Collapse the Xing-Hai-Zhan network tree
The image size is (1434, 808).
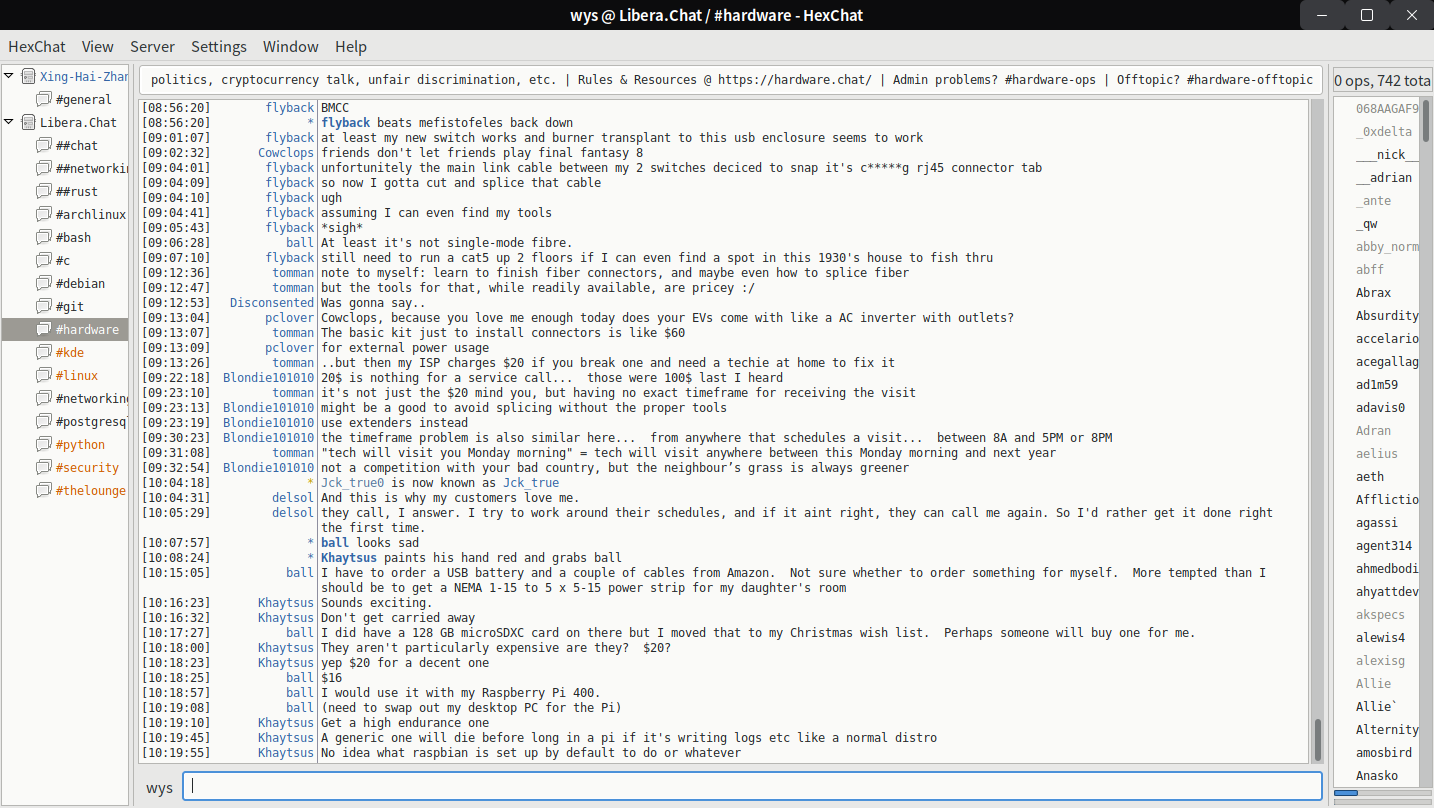click(x=10, y=76)
